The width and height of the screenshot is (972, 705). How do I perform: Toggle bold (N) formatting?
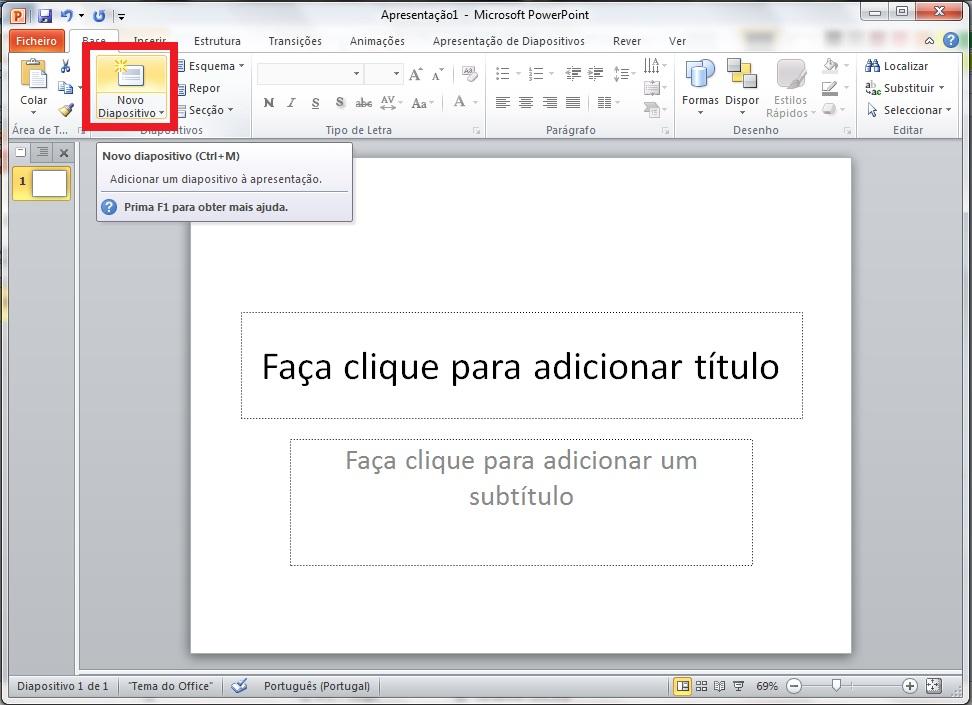[x=268, y=103]
